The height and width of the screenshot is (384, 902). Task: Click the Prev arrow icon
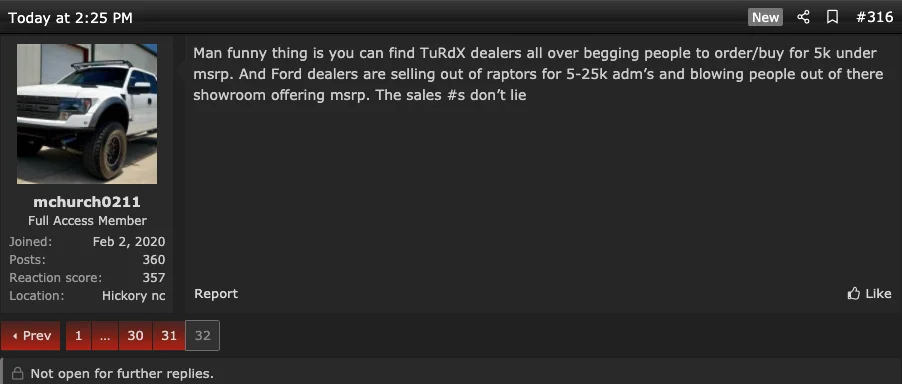[x=14, y=336]
